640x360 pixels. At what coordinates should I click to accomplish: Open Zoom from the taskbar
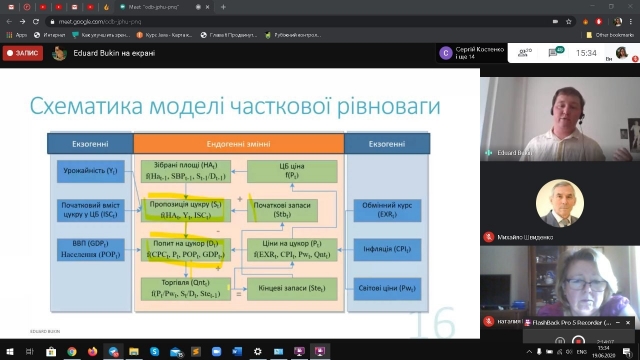coord(216,351)
